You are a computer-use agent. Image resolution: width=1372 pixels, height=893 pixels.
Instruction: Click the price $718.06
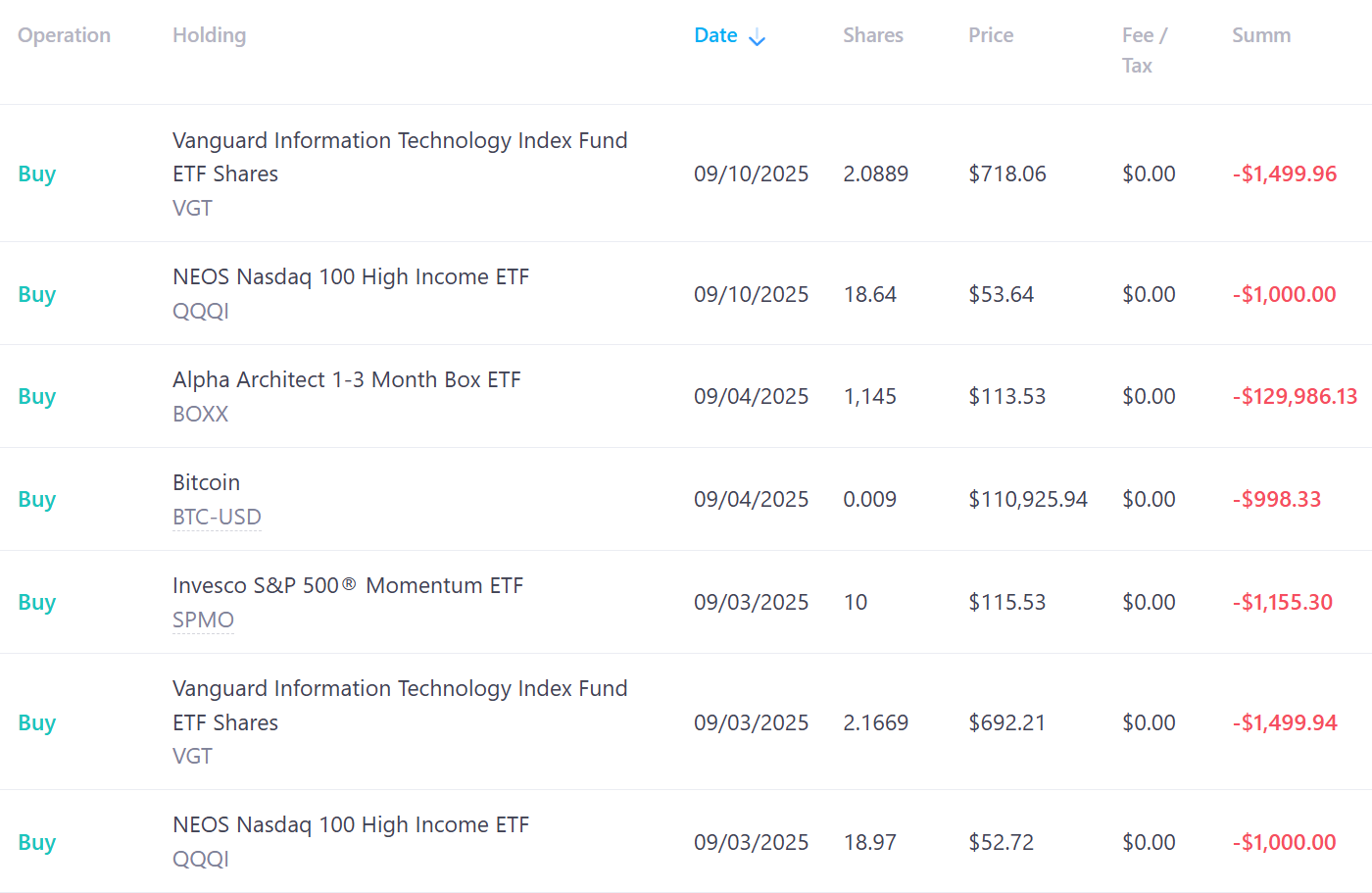pyautogui.click(x=1006, y=174)
